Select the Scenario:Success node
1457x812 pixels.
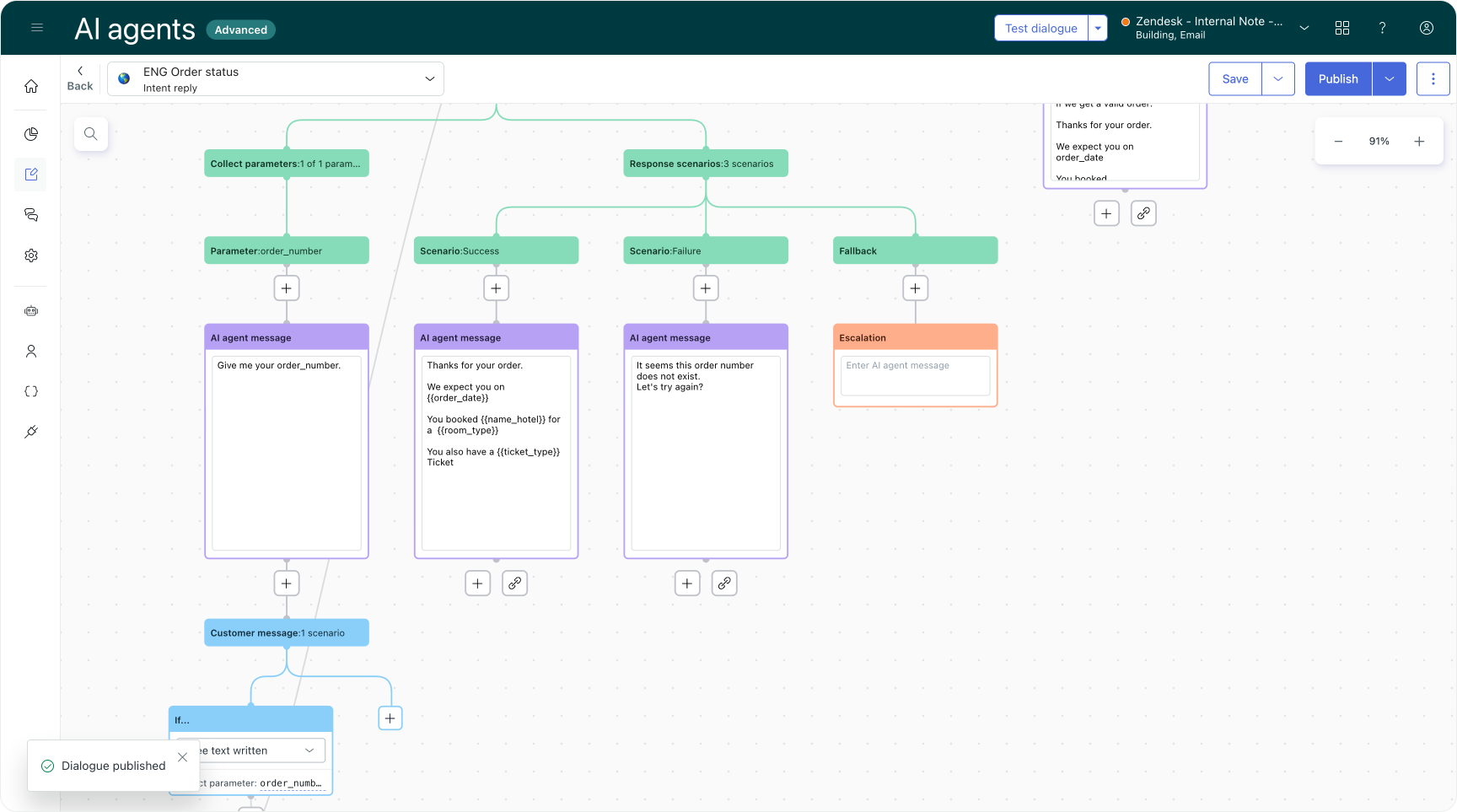(x=496, y=250)
